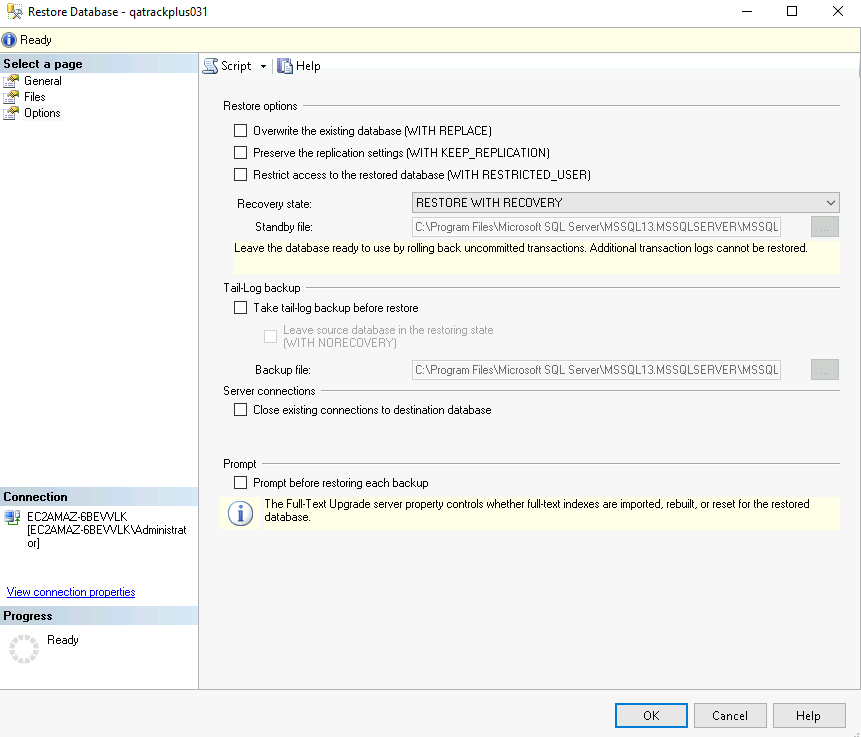Screen dimensions: 861x737
Task: Click the EC2AMAZ-6BEVVLK server name text
Action: point(77,517)
